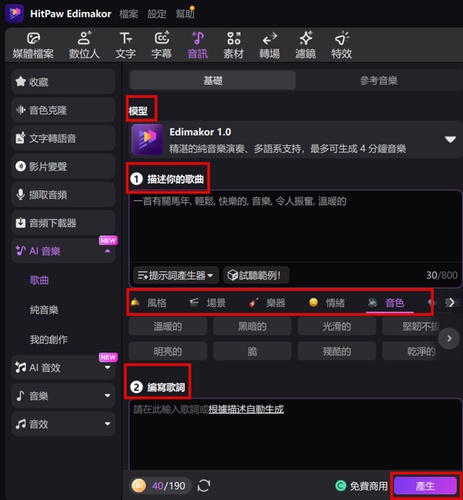This screenshot has width=463, height=500.
Task: Expand the 音樂 music section
Action: pyautogui.click(x=107, y=396)
